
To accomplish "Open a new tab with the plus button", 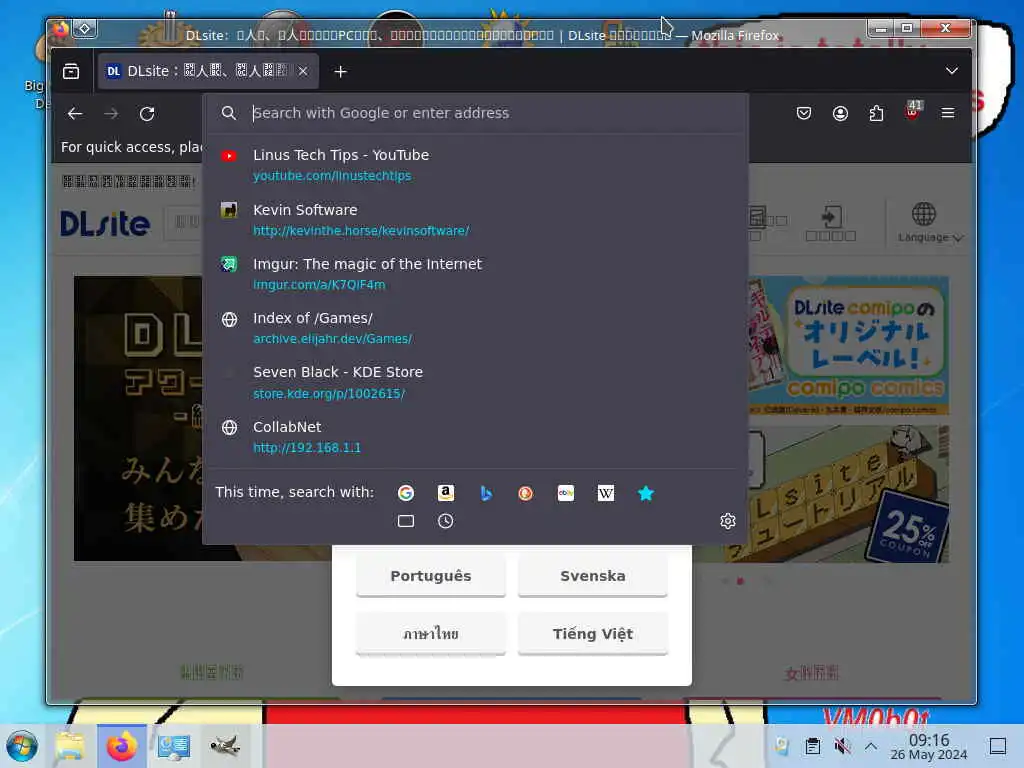I will 340,71.
